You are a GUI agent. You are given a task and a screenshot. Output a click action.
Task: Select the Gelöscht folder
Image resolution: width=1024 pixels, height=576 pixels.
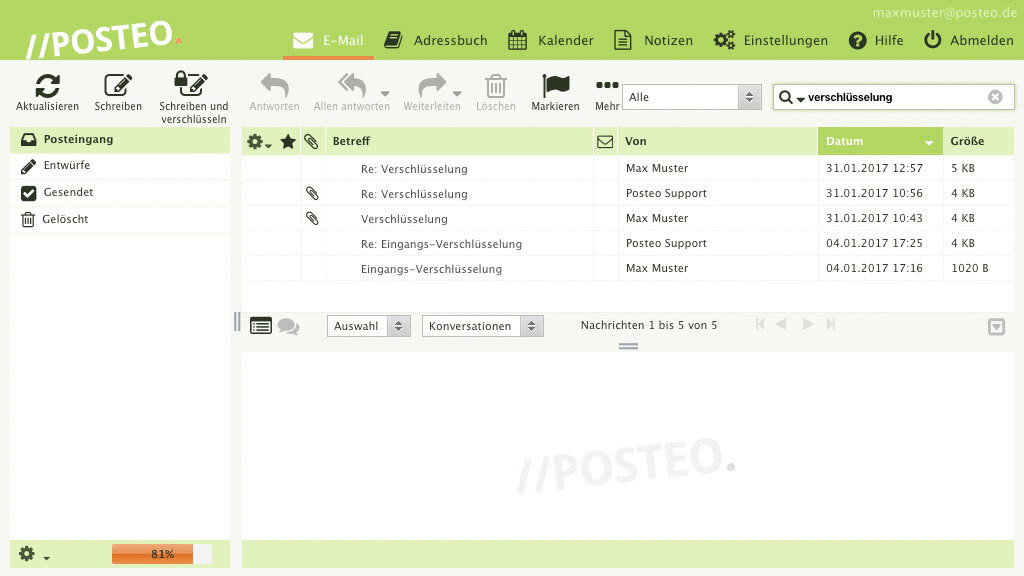pyautogui.click(x=120, y=219)
